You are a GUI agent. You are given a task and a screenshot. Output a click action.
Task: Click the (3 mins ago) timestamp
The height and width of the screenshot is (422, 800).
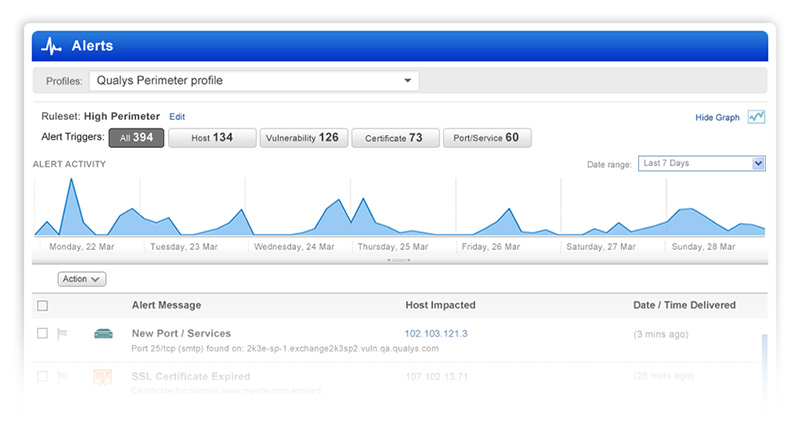click(661, 335)
